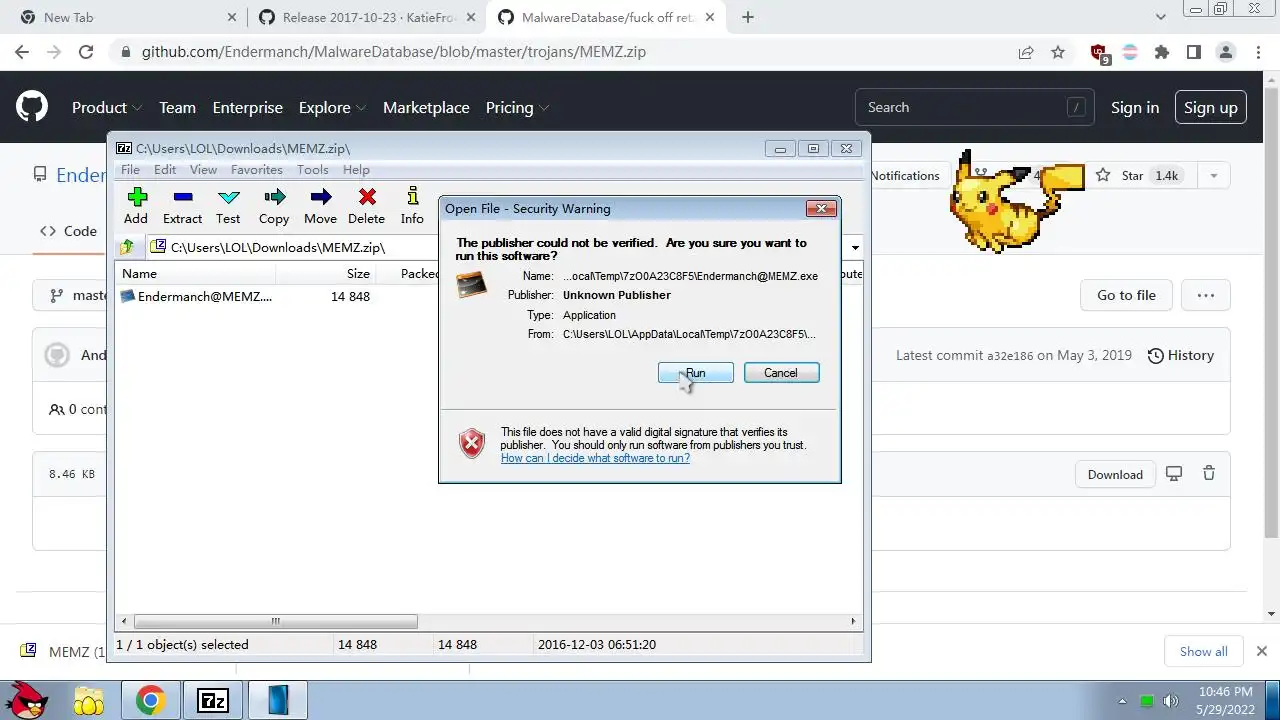Click the Sign up button
This screenshot has width=1280, height=720.
coord(1210,108)
